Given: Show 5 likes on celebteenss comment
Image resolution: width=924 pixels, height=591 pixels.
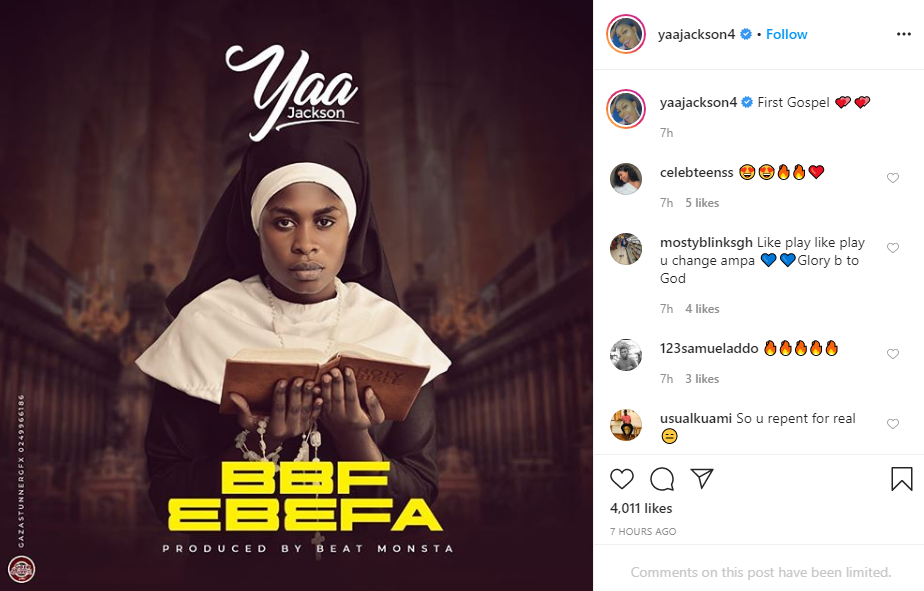Looking at the screenshot, I should 702,203.
